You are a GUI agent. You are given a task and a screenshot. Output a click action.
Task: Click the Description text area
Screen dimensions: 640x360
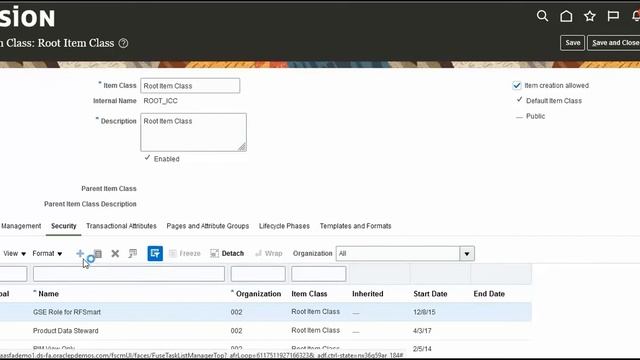tap(193, 132)
